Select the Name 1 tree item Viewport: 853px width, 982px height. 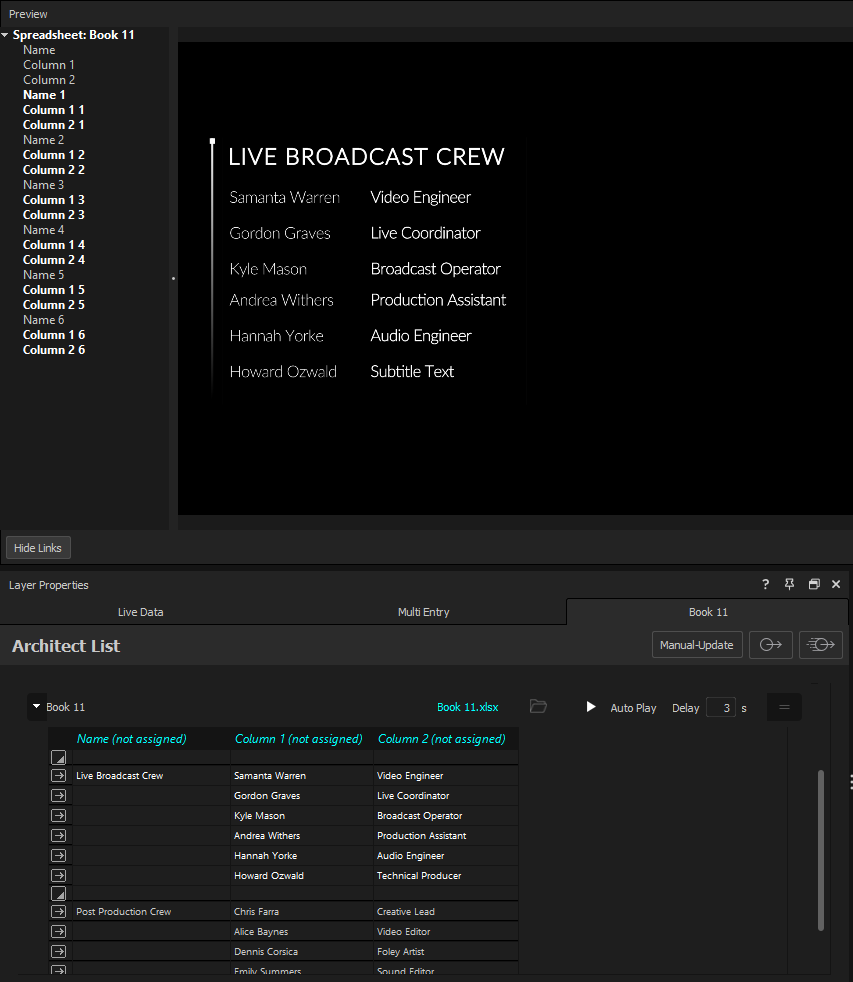tap(44, 95)
